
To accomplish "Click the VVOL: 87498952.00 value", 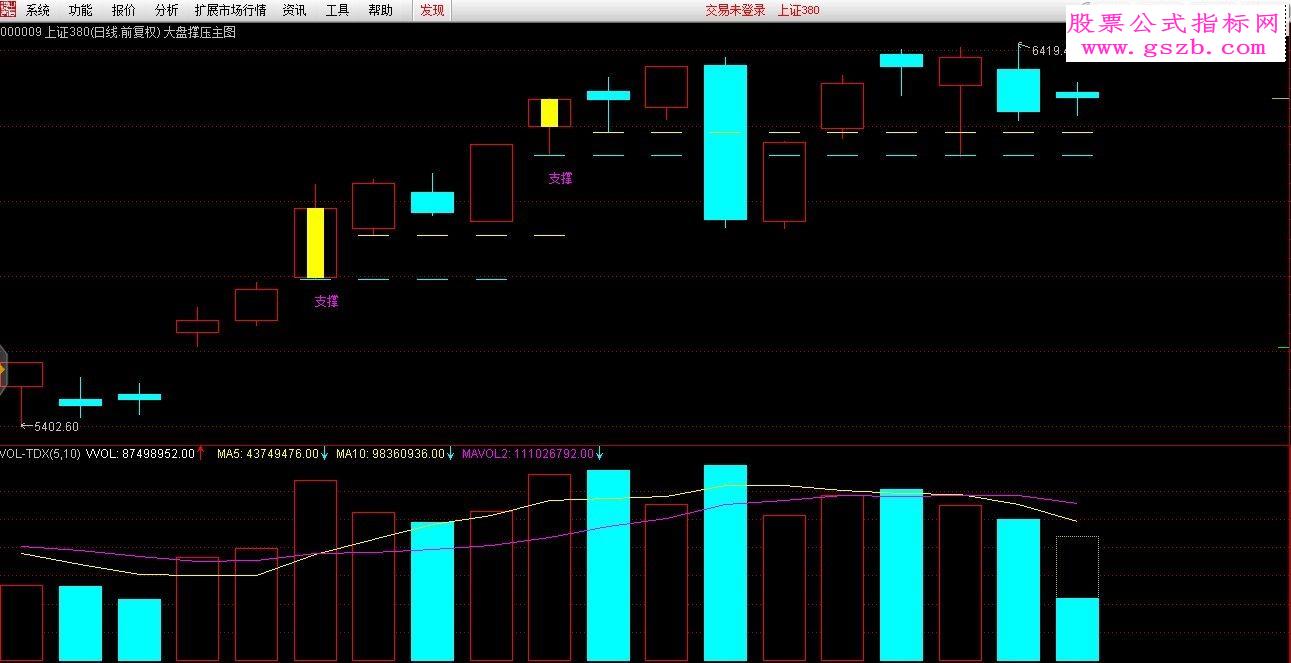I will 140,453.
